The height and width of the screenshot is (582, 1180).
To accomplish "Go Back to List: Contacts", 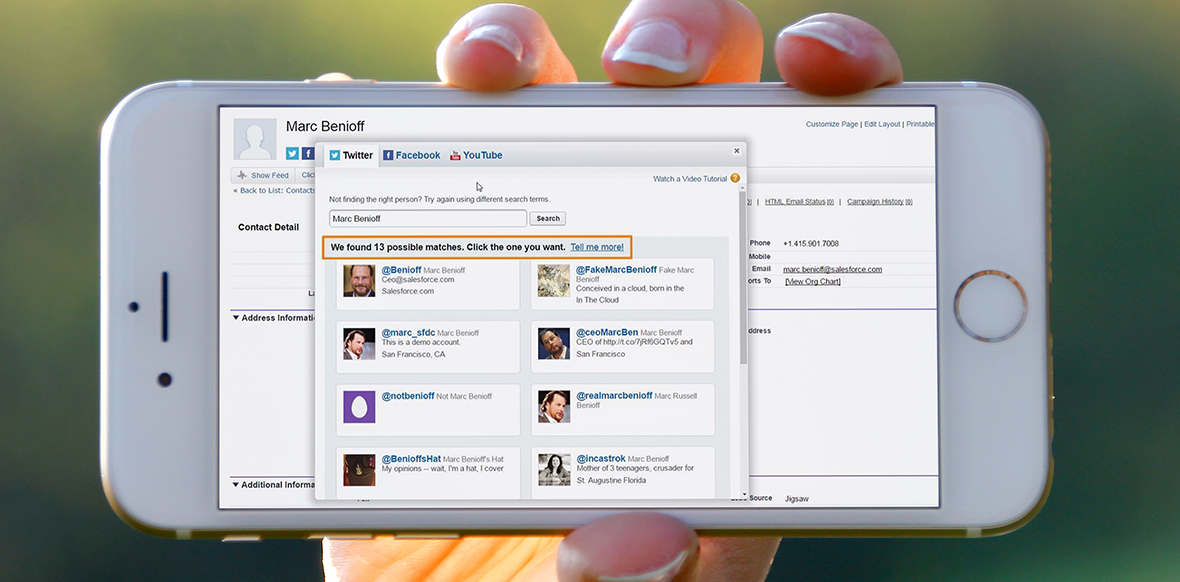I will 274,190.
